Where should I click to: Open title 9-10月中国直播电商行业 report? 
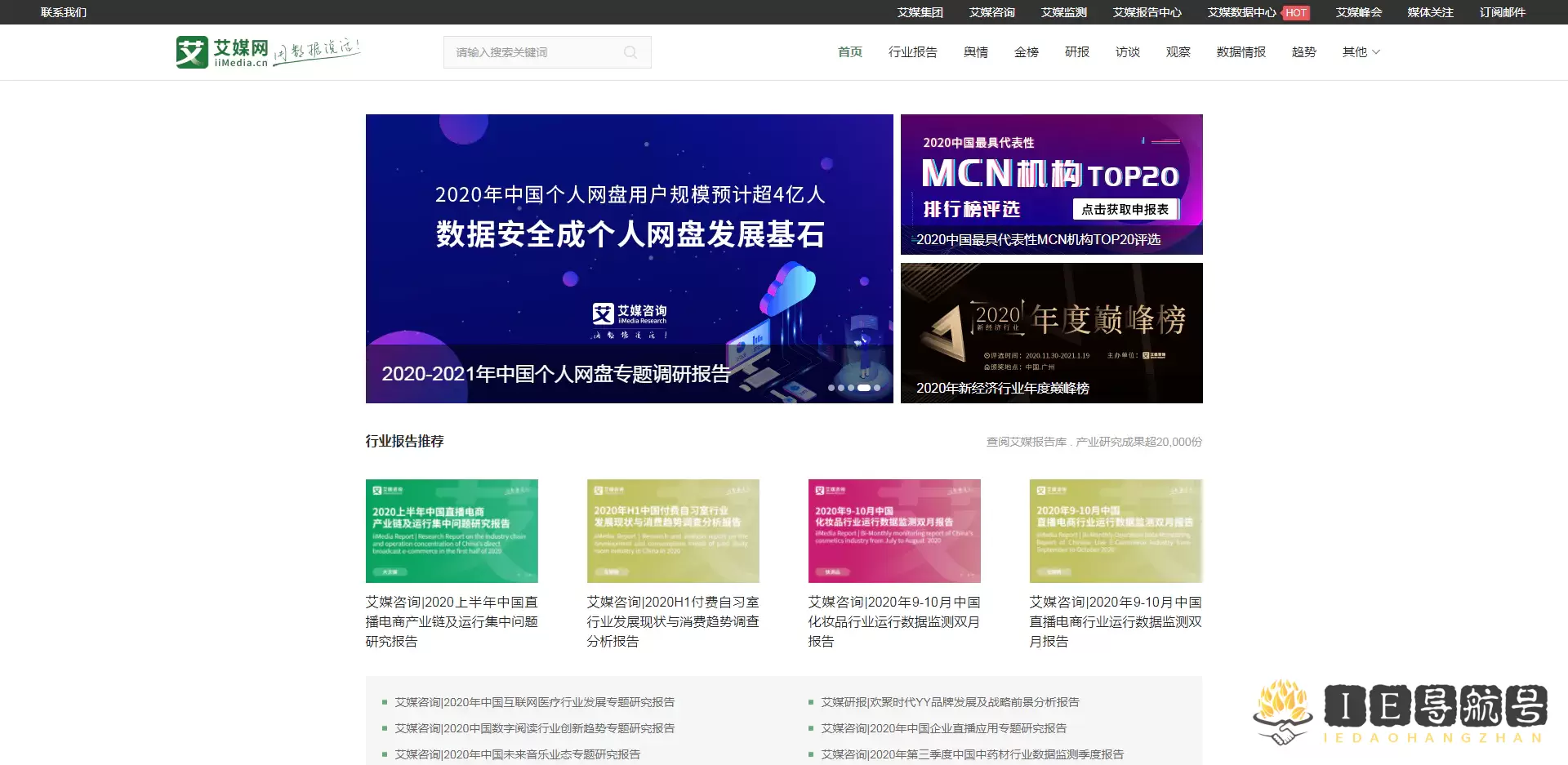1116,622
